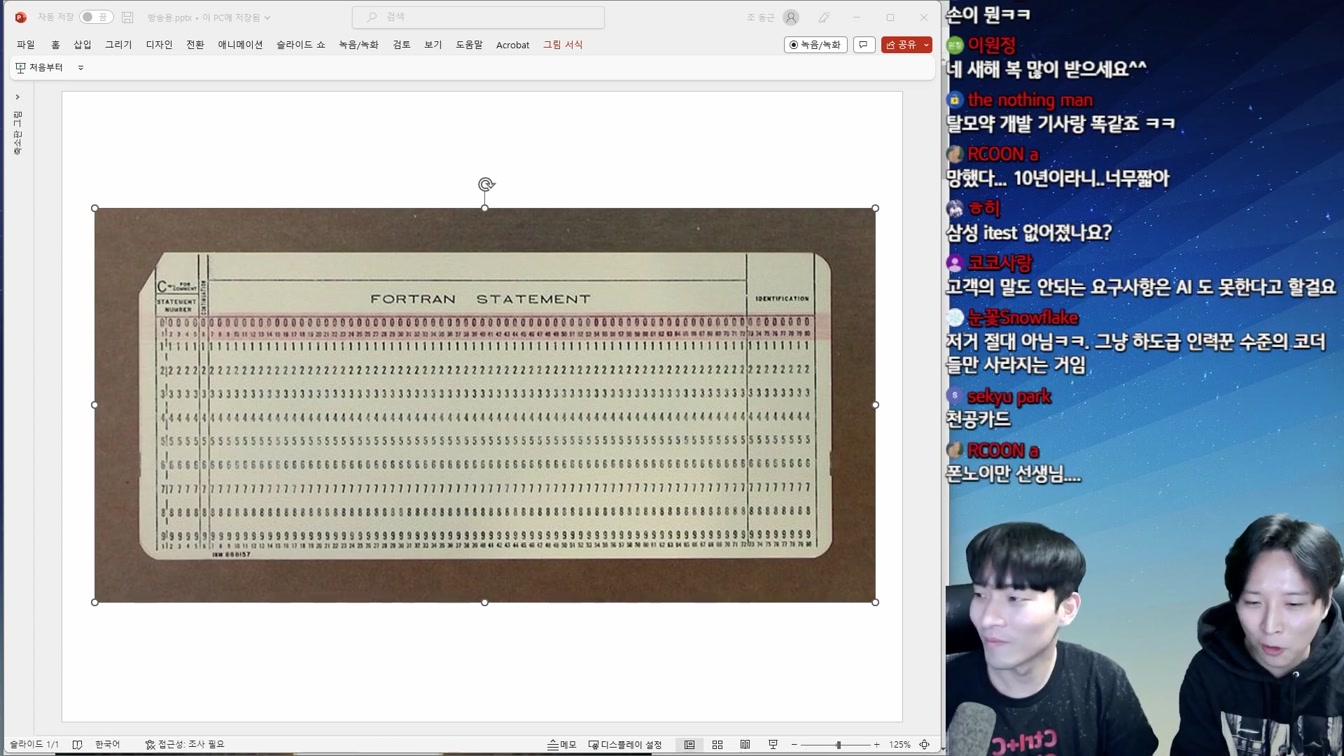
Task: Click the rotation handle above the picture
Action: coord(486,184)
